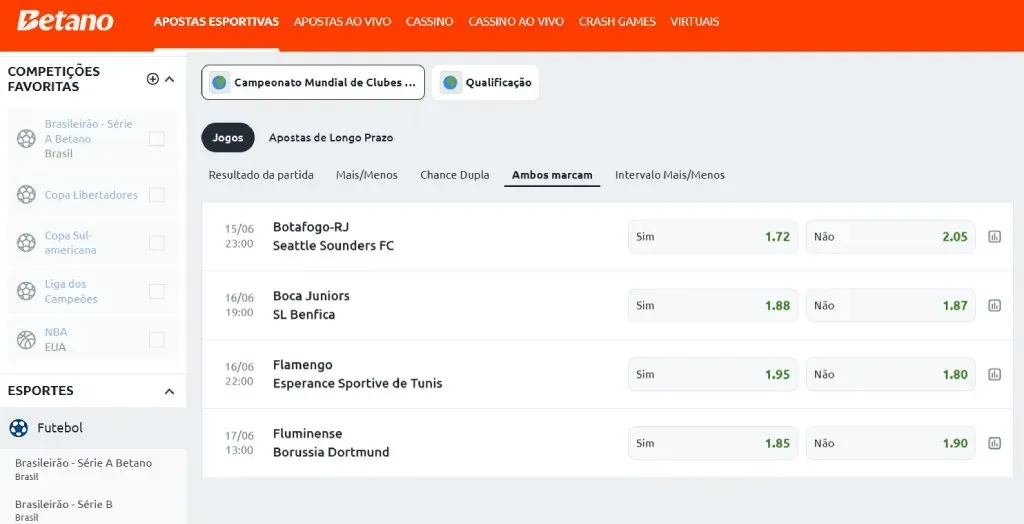Open Apostas de Longo Prazo view

tap(331, 138)
